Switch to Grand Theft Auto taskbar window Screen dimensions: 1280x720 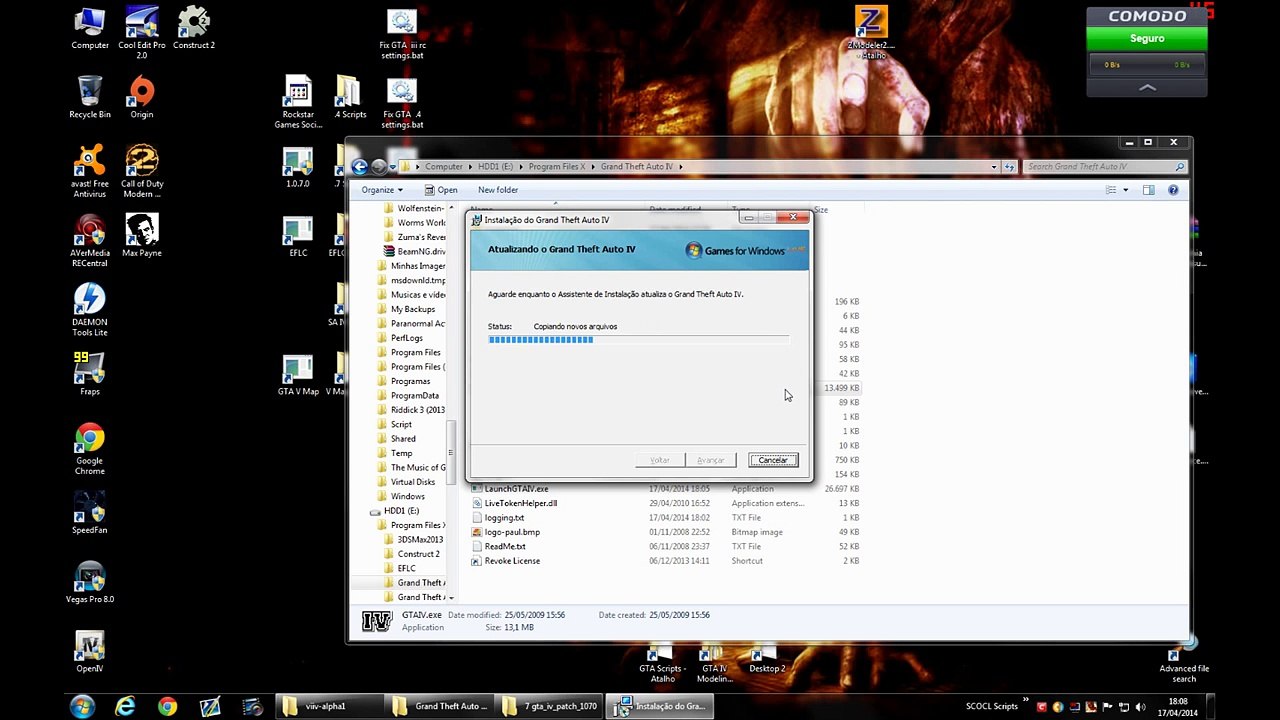coord(440,706)
